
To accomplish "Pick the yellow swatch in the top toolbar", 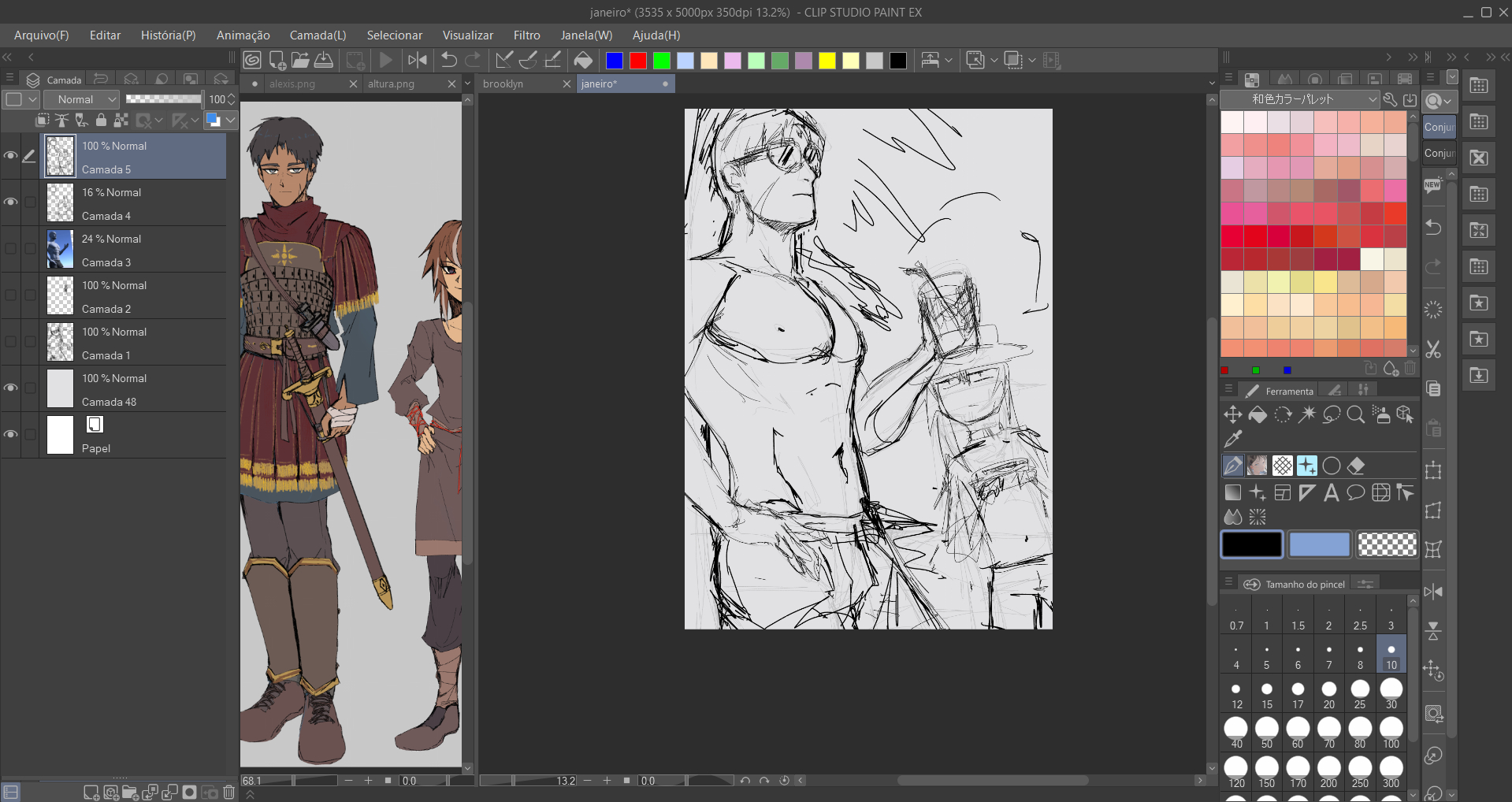I will point(827,61).
